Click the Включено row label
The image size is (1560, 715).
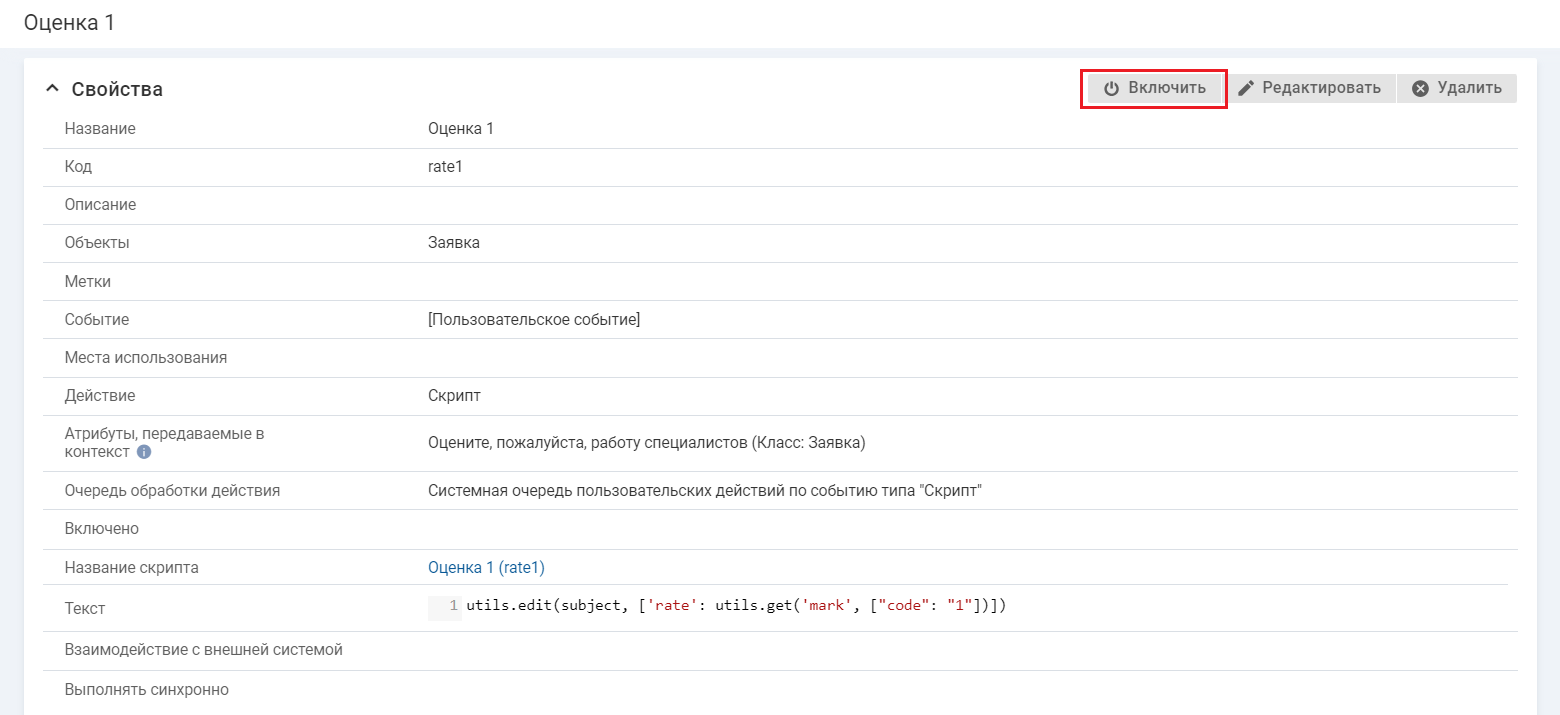pos(102,529)
